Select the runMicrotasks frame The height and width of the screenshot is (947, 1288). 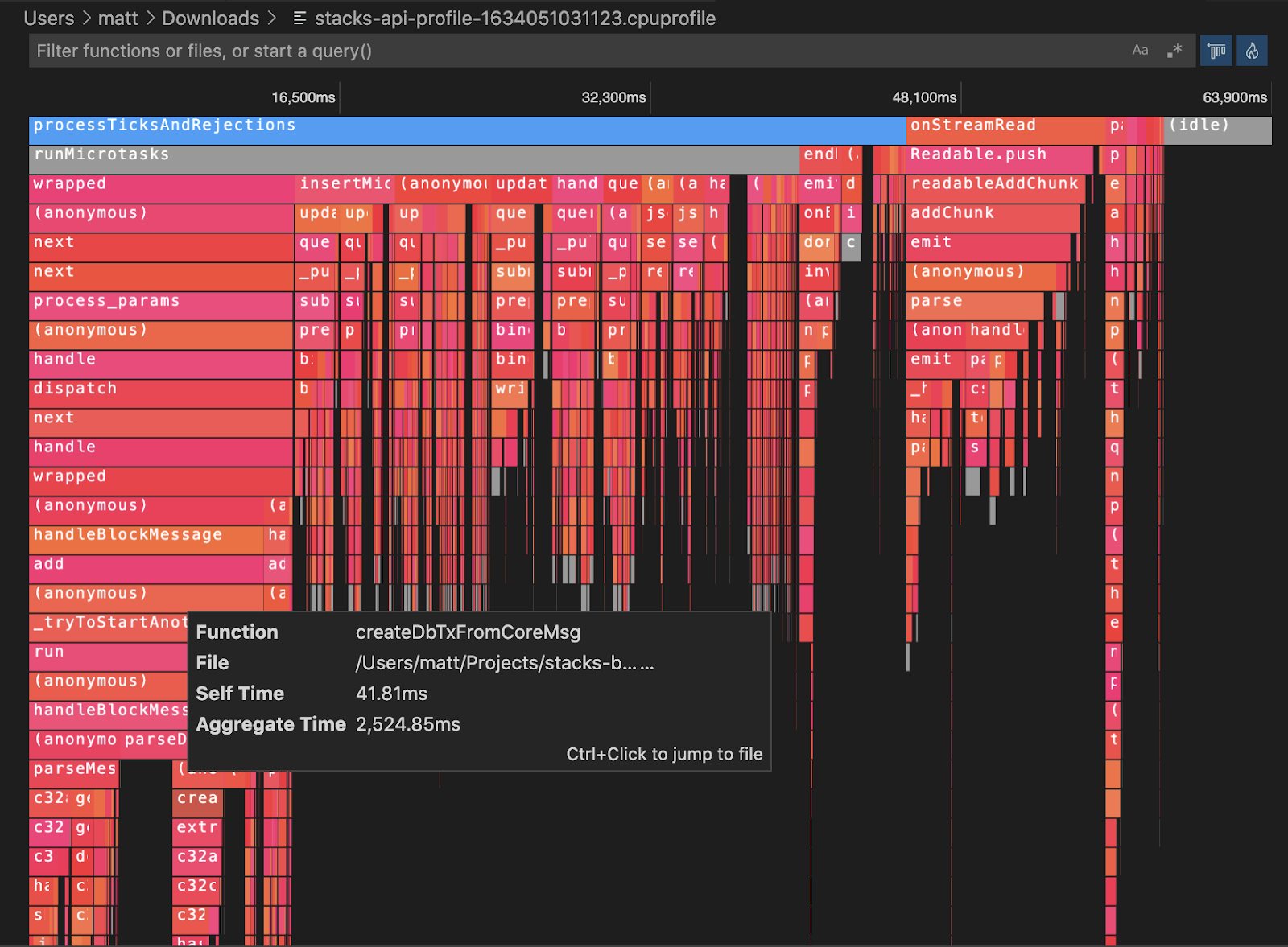click(x=322, y=155)
